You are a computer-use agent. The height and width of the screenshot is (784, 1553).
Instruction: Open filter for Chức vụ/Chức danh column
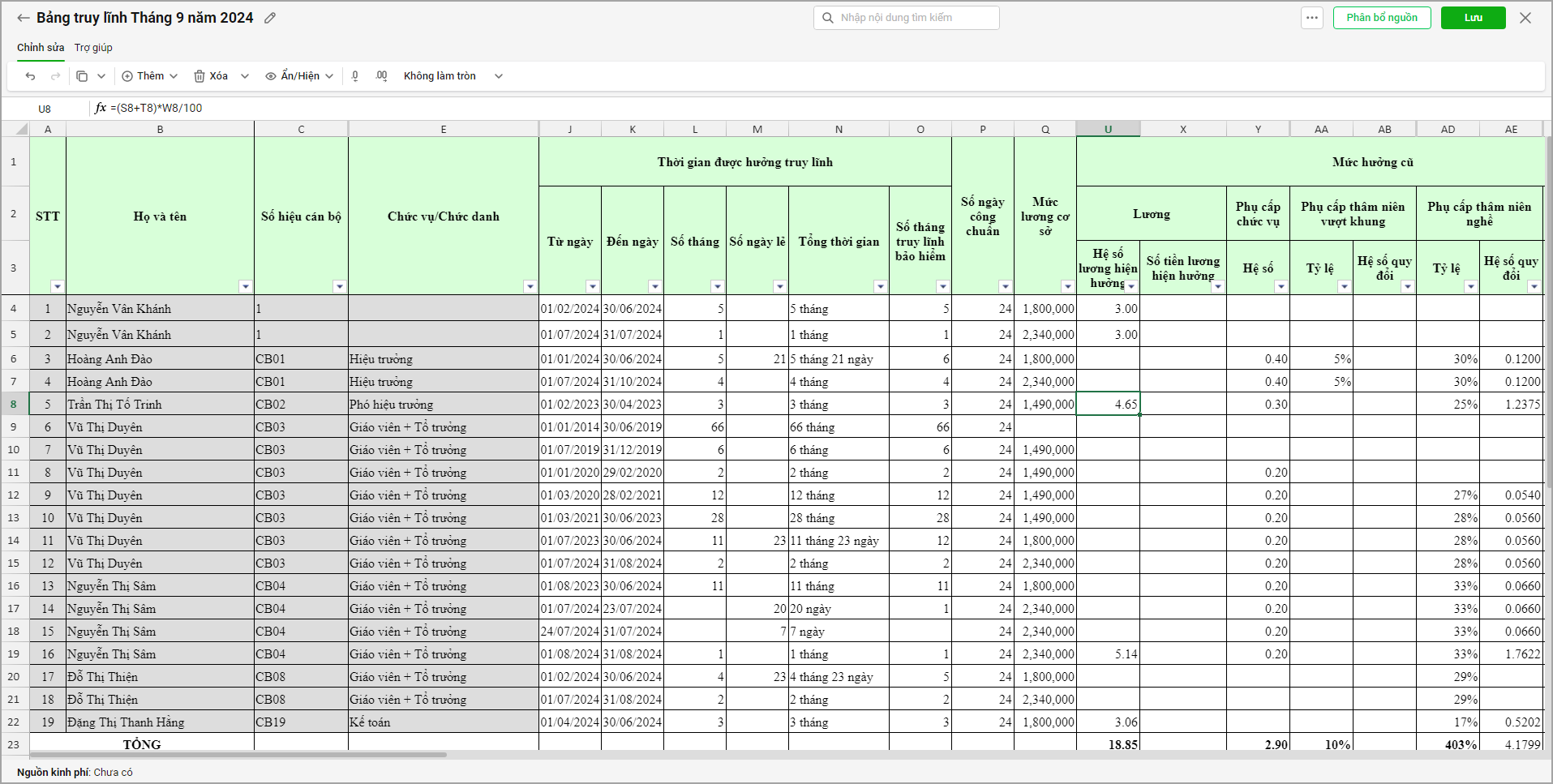click(530, 286)
